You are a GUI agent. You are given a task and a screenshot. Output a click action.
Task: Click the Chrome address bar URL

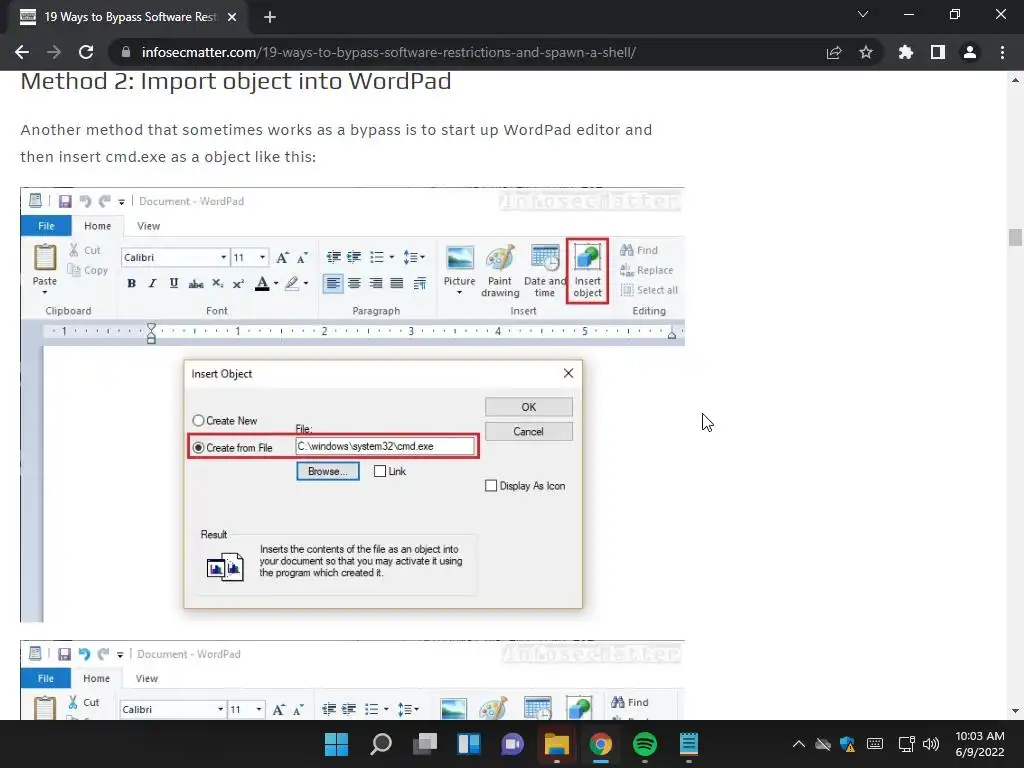[x=389, y=52]
